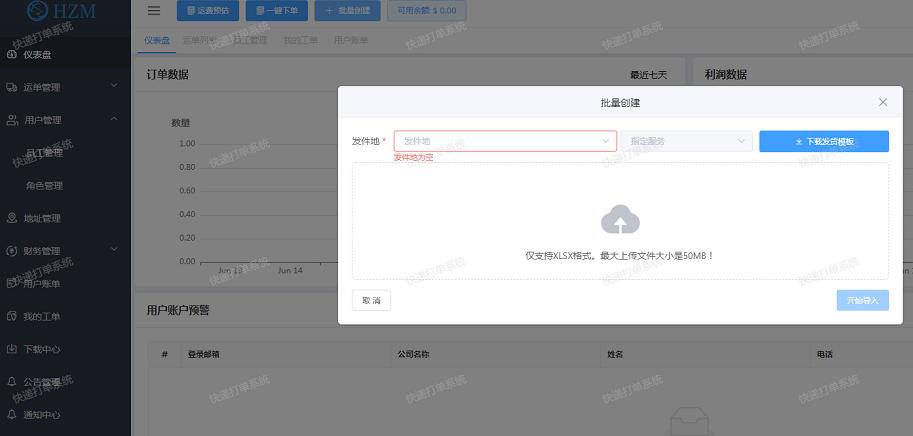Open 通知中心 bell item in sidebar
This screenshot has height=436, width=913.
pyautogui.click(x=42, y=414)
